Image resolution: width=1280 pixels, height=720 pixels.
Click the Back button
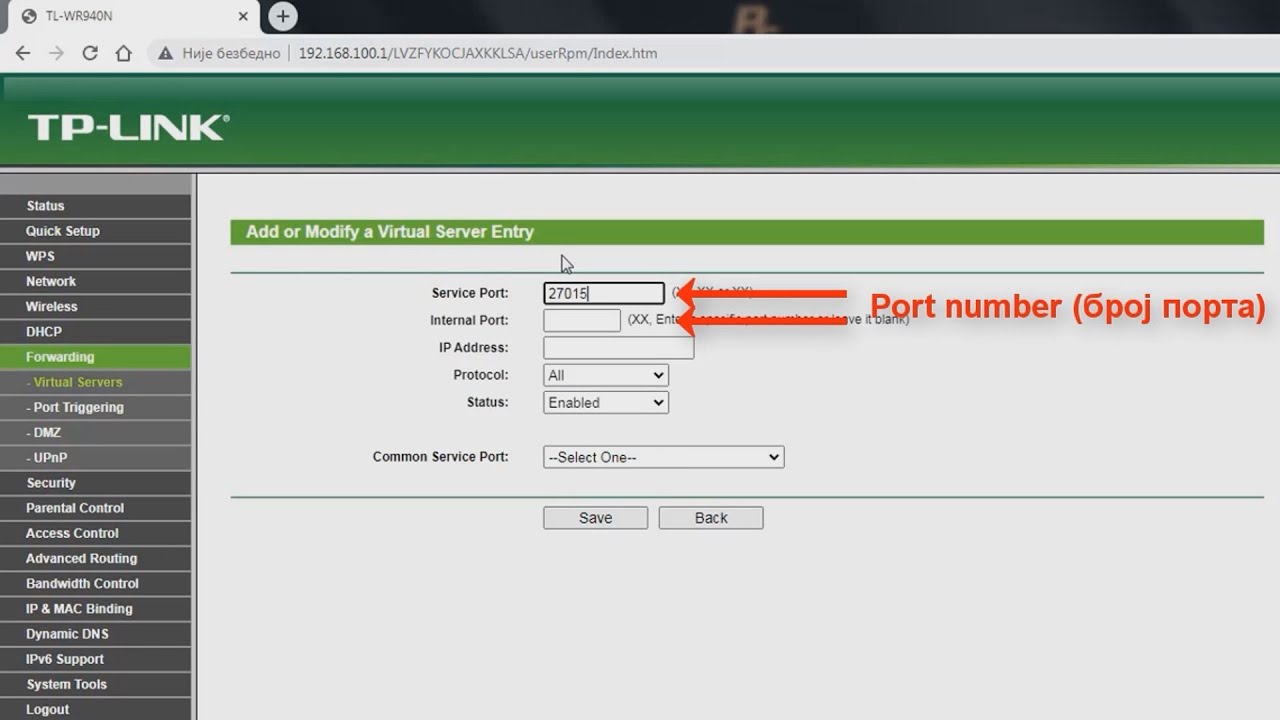point(711,518)
